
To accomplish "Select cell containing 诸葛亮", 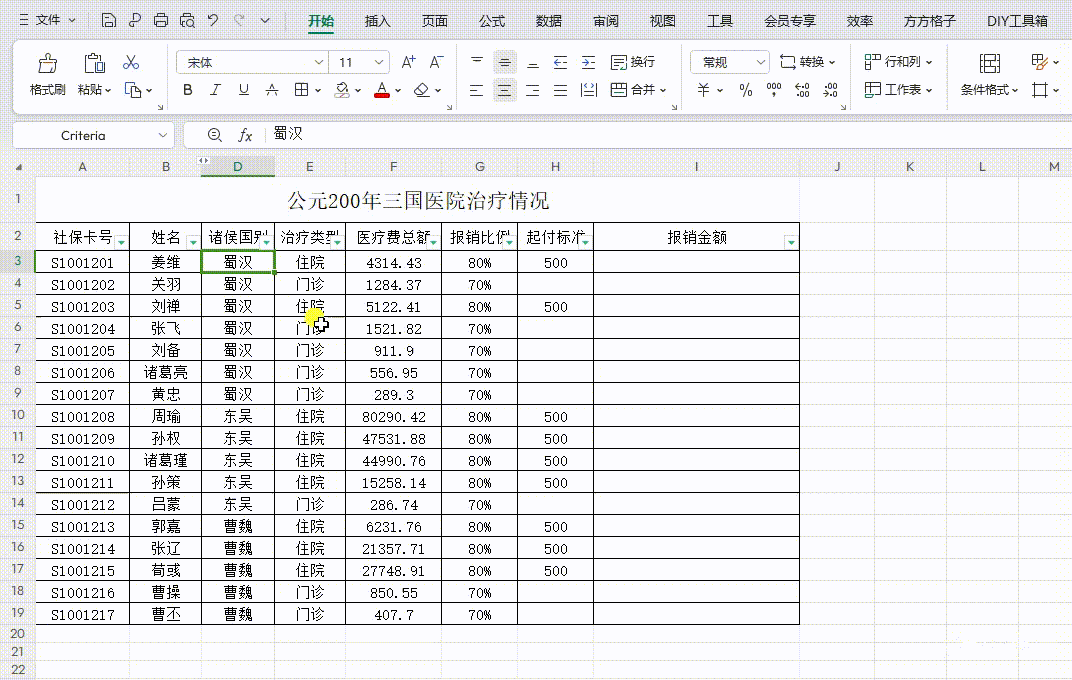I will click(165, 372).
